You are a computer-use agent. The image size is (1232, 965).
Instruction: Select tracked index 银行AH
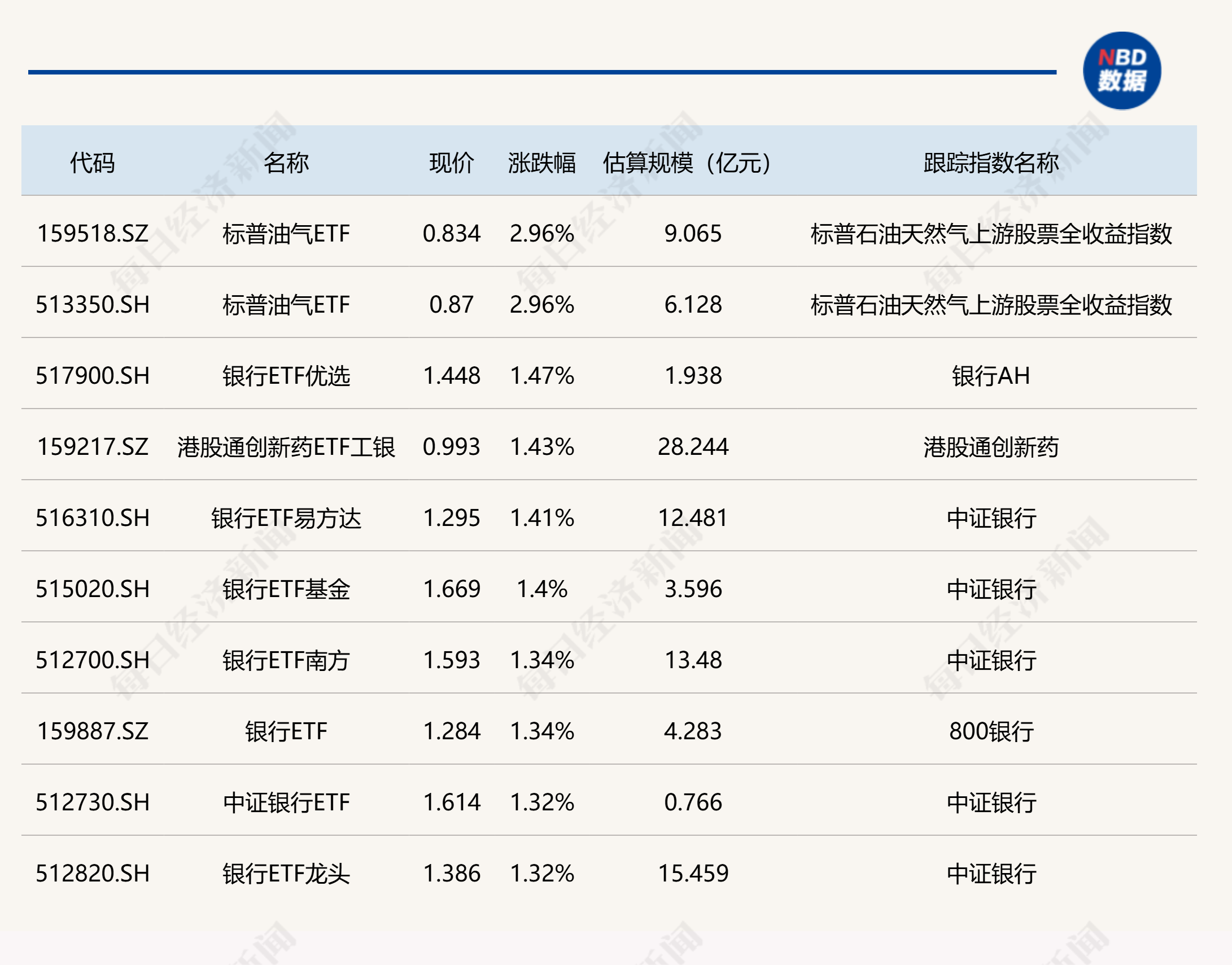(x=991, y=376)
